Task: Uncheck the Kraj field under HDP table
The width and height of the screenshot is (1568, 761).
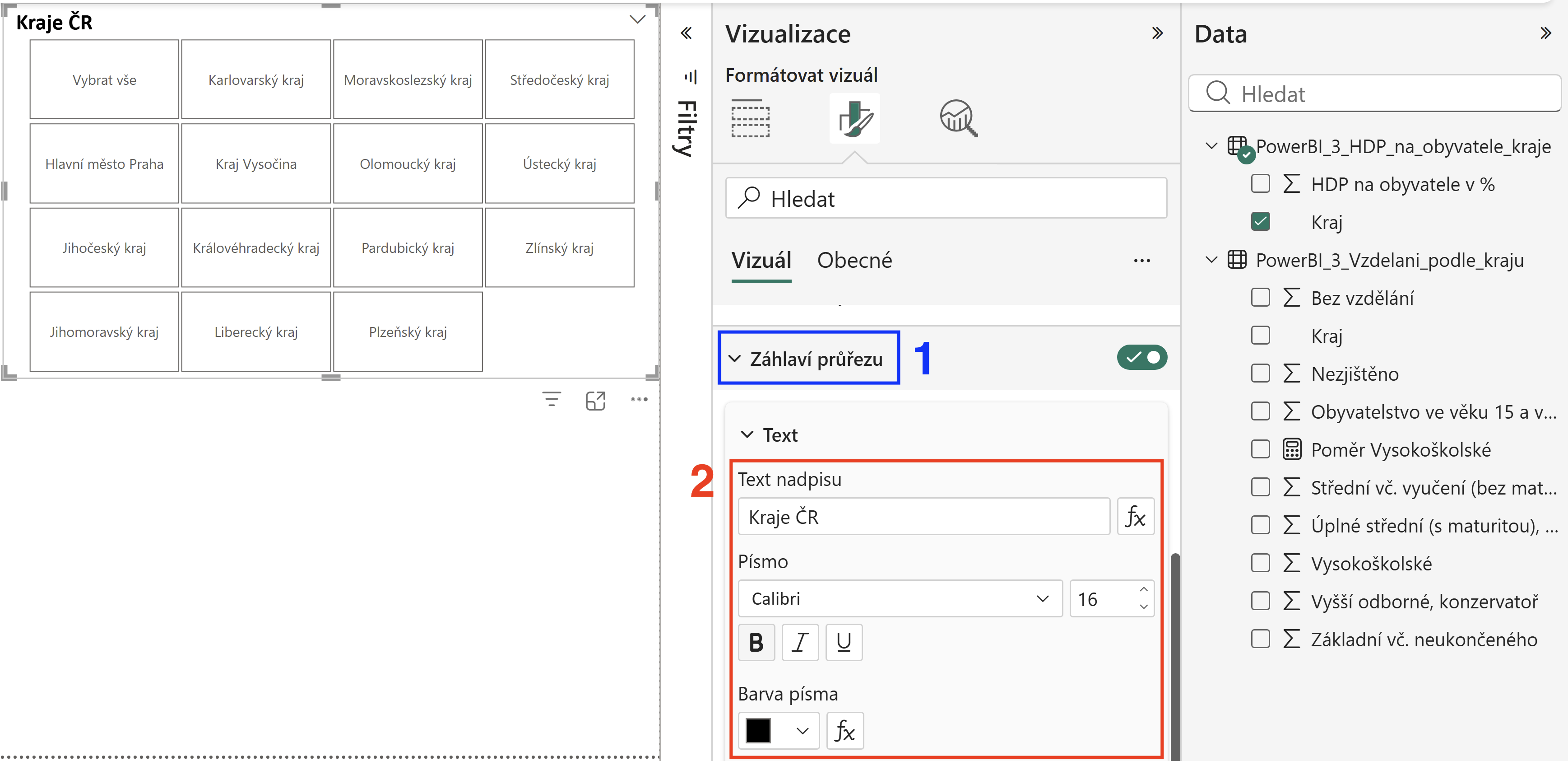Action: coord(1261,221)
